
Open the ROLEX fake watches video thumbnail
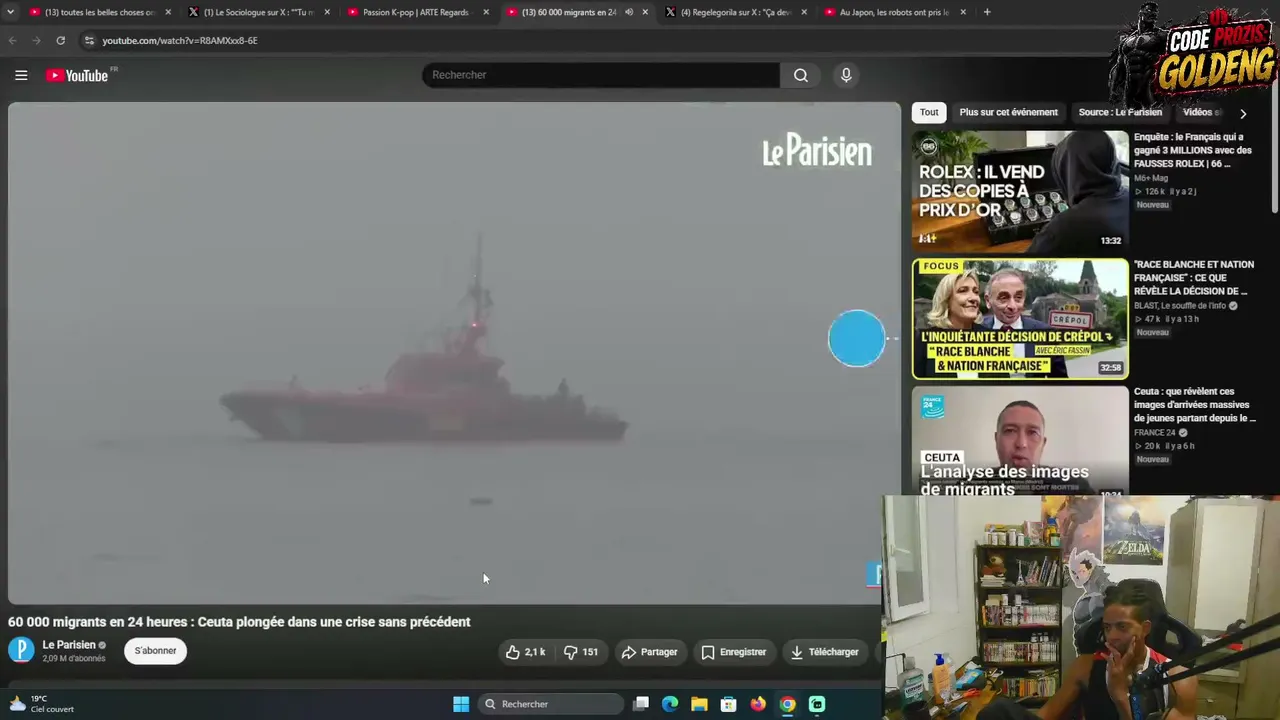coord(1020,191)
